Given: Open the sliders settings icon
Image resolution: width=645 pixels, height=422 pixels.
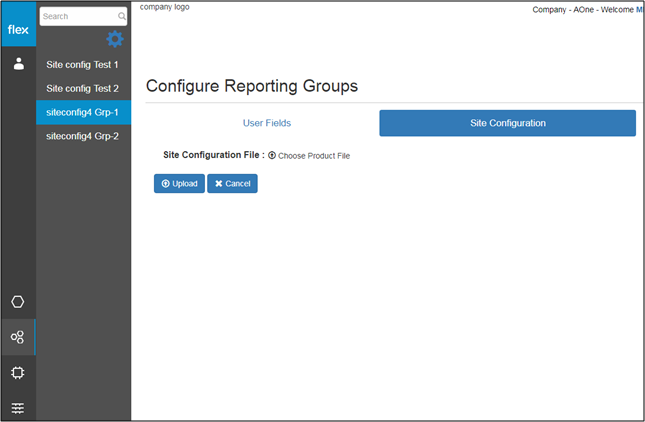Looking at the screenshot, I should [18, 407].
